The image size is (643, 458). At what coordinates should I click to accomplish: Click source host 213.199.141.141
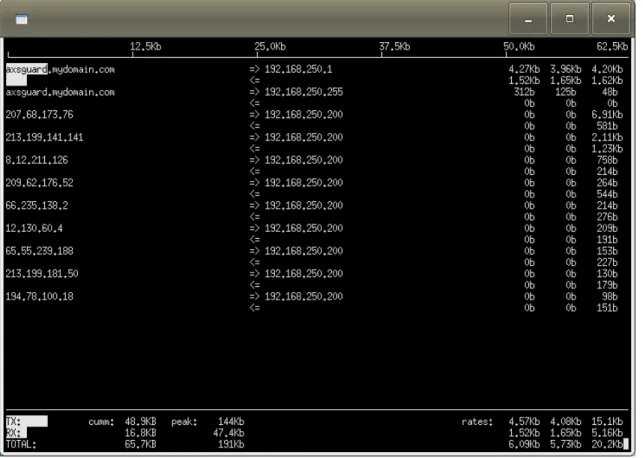coord(44,137)
